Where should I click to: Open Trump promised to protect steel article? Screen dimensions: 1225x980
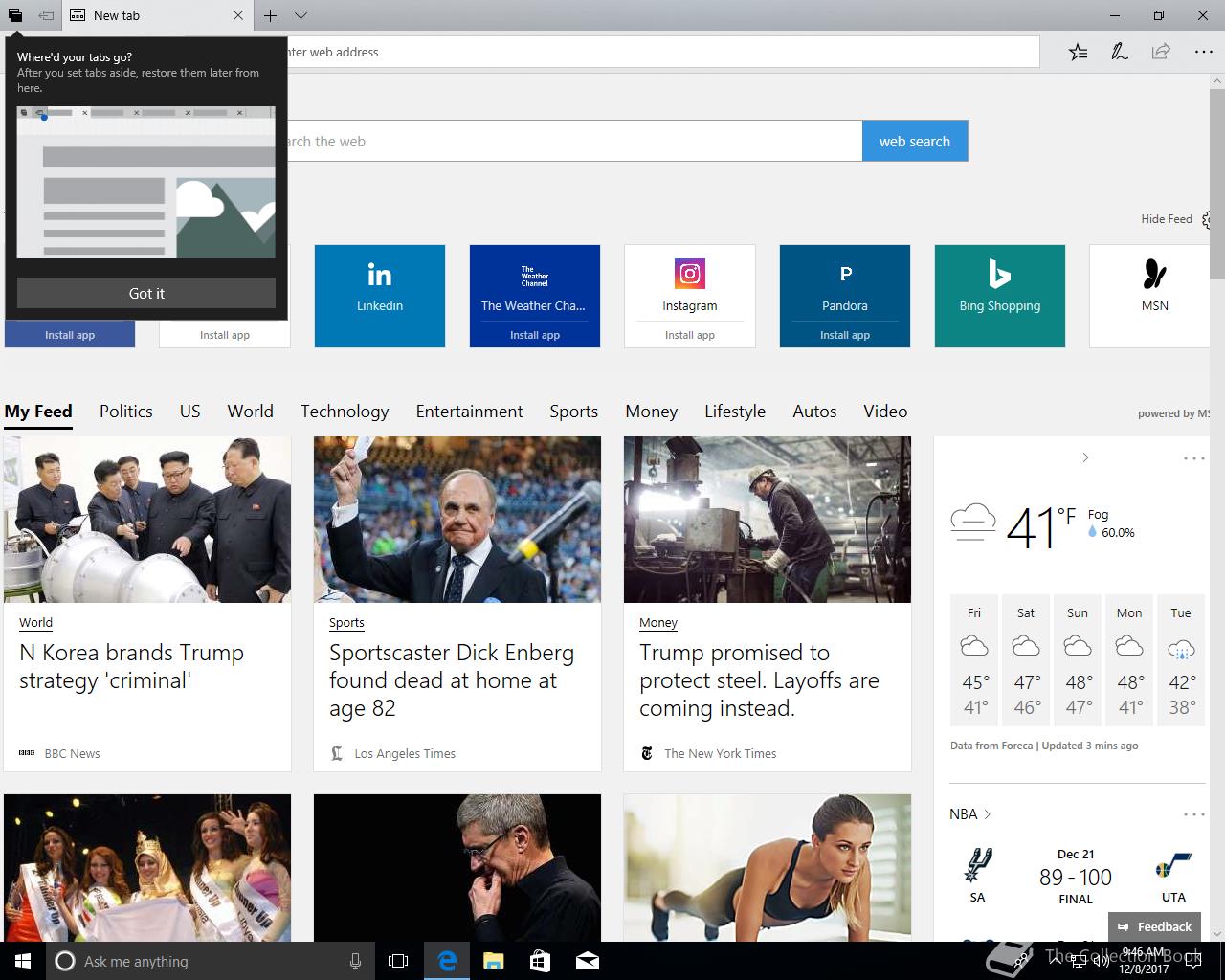click(759, 680)
